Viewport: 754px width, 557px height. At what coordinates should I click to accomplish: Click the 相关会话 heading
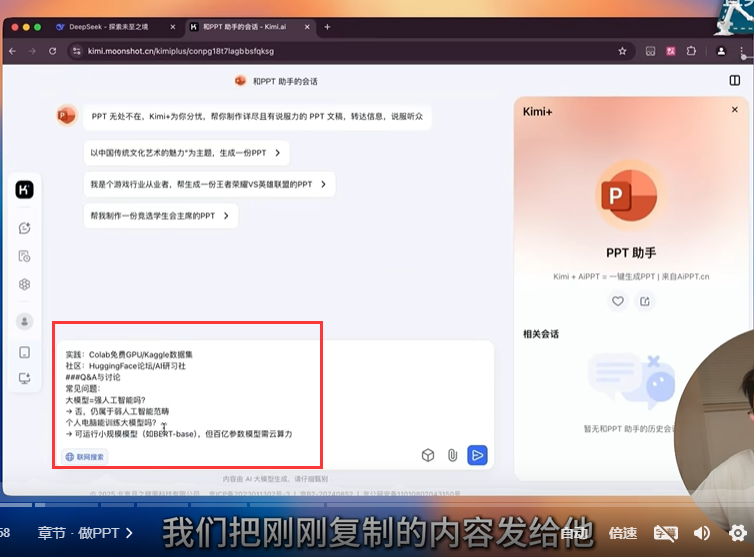(x=541, y=334)
